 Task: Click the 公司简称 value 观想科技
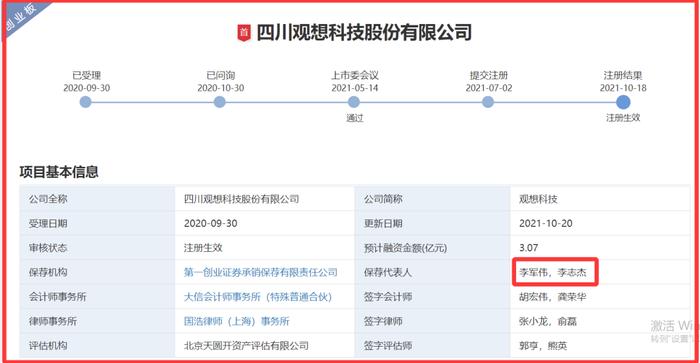(538, 199)
